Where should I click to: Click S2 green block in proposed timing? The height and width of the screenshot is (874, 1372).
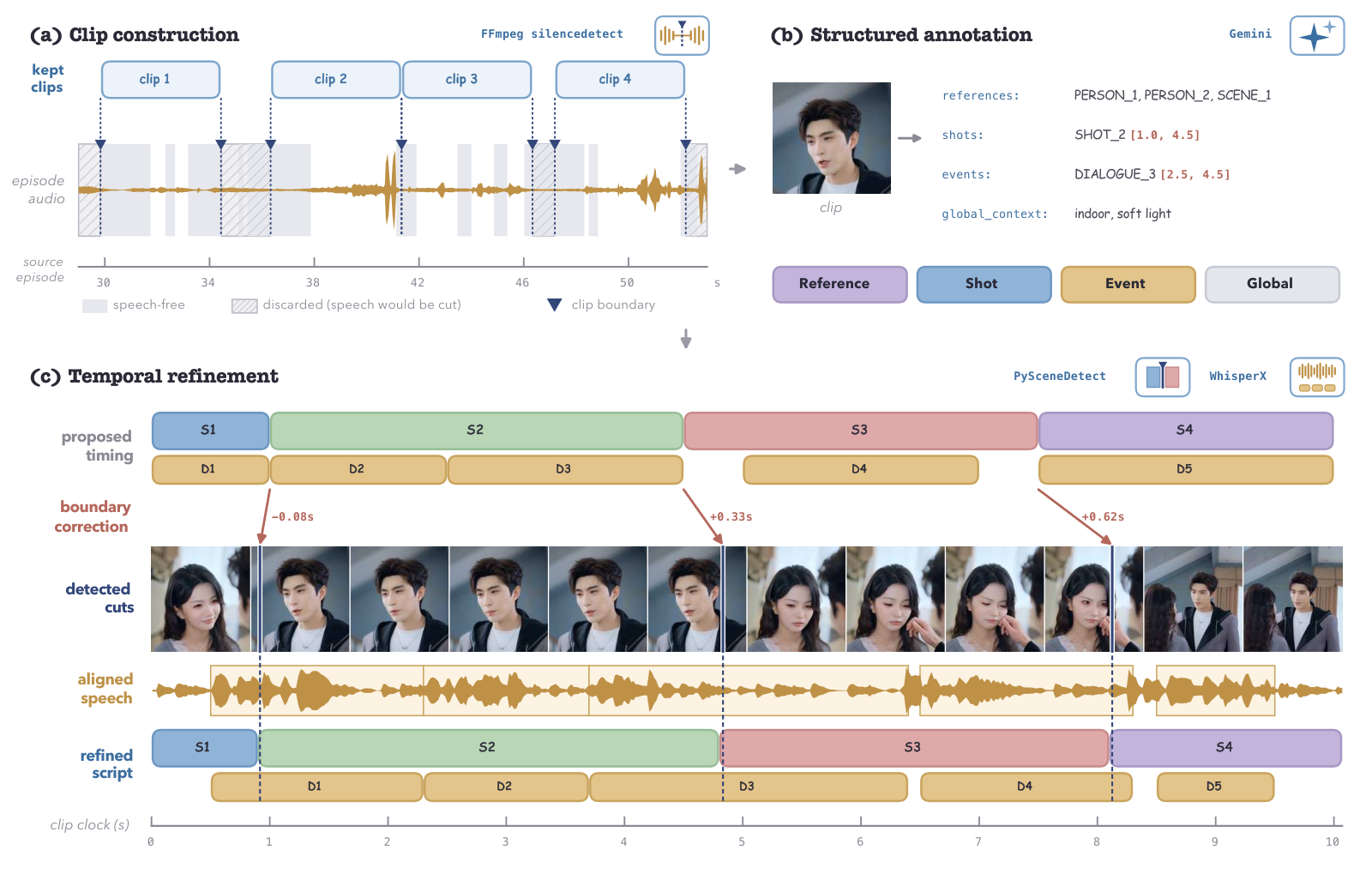point(477,431)
